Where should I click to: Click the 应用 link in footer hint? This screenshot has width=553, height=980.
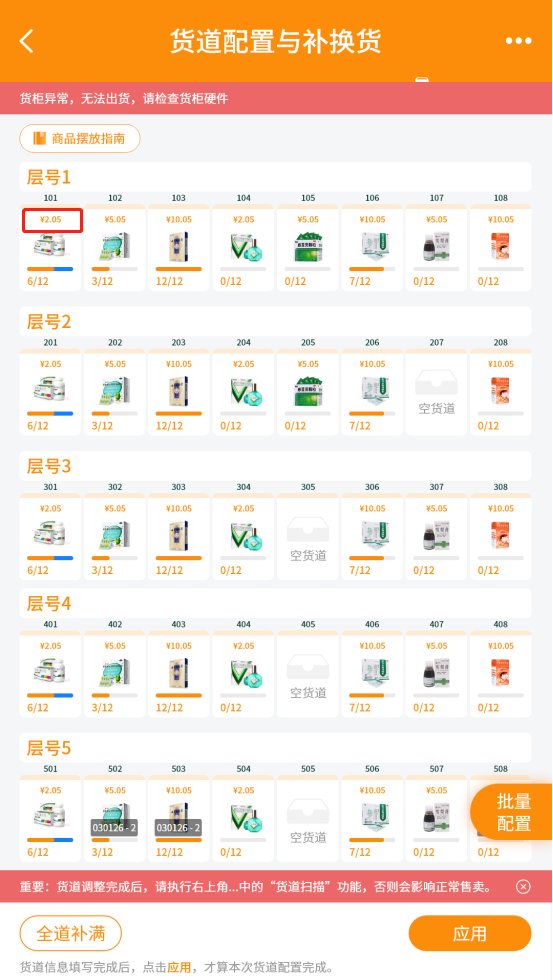pyautogui.click(x=179, y=967)
